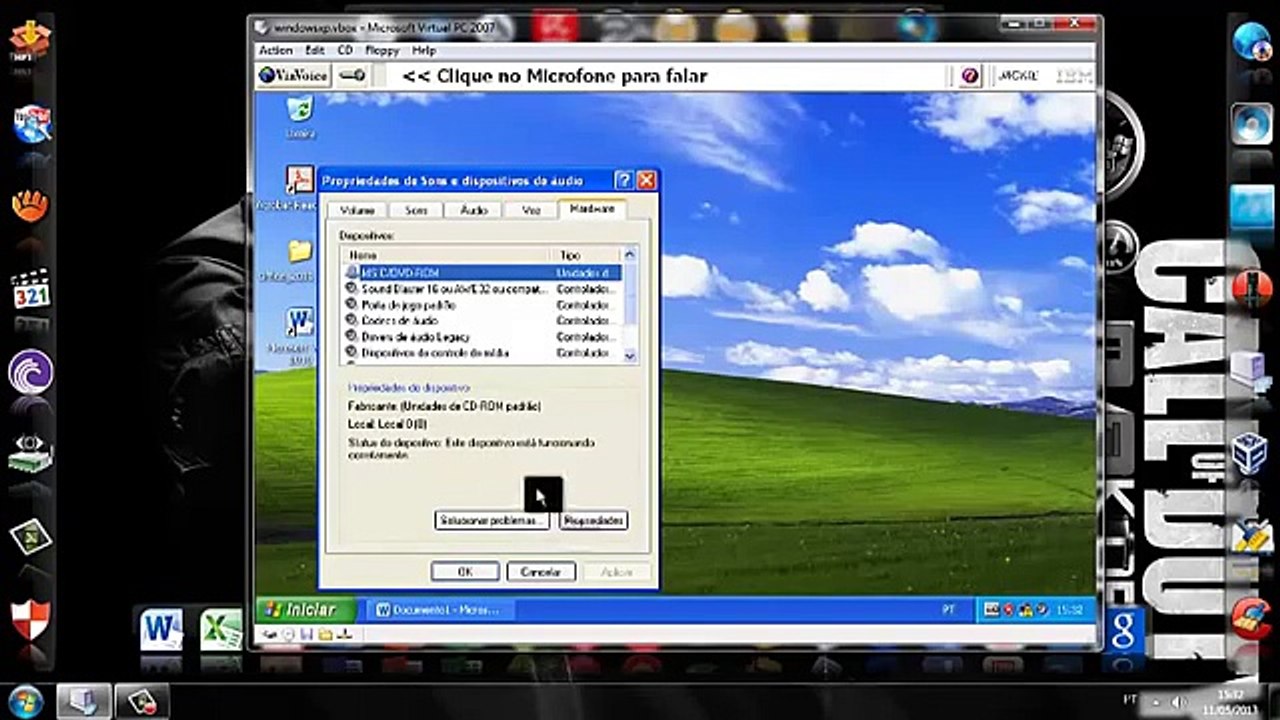Select the Hardware tab
1280x720 pixels.
pos(592,209)
